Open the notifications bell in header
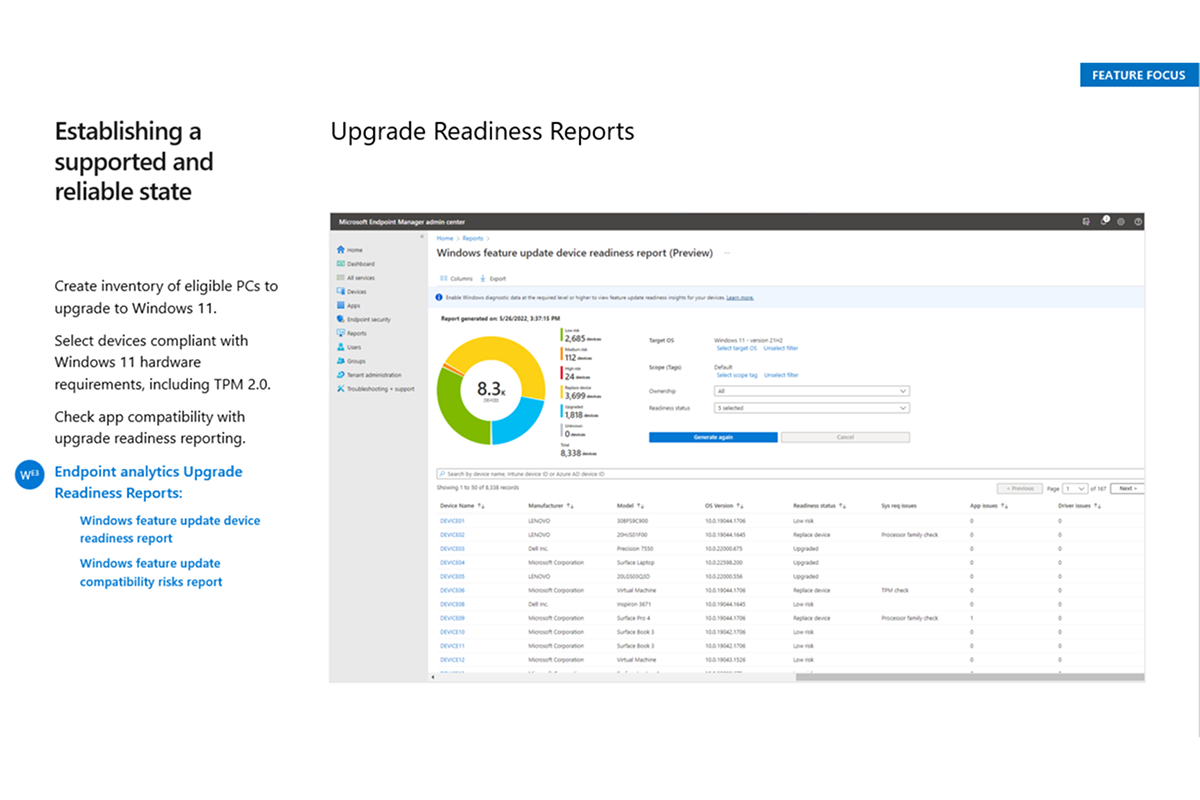 (x=1104, y=221)
